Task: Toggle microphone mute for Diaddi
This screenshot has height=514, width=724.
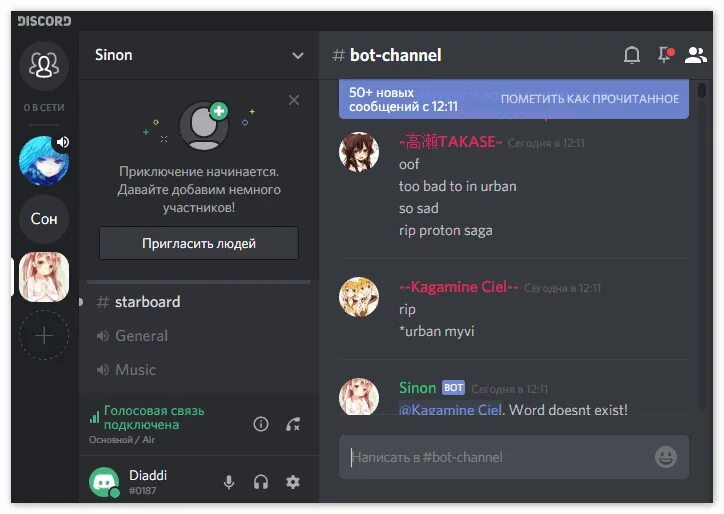Action: [229, 482]
